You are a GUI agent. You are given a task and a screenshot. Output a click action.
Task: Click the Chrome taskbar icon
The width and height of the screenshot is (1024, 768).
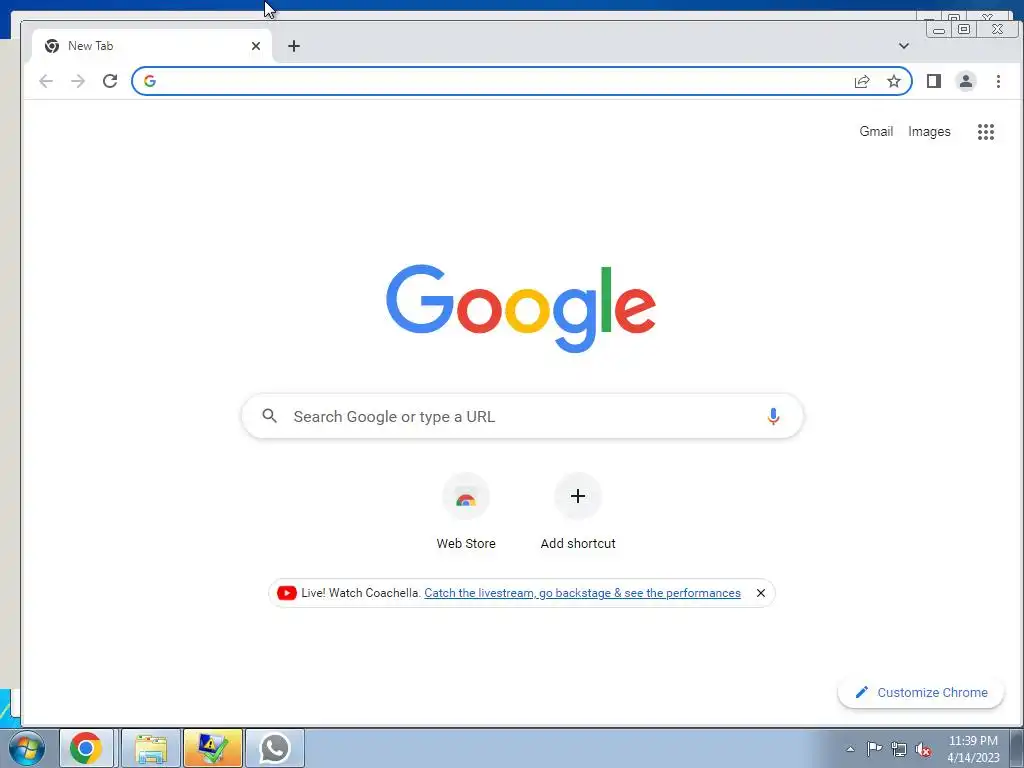coord(86,748)
